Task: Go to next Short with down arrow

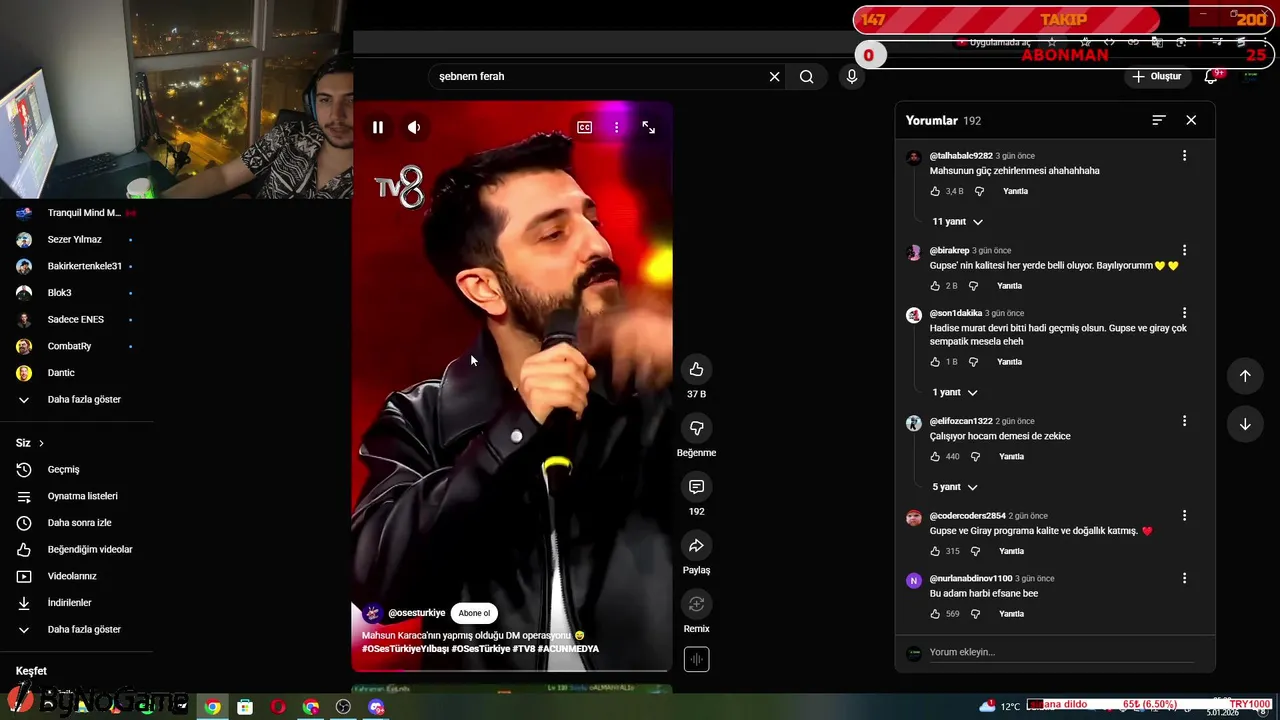Action: (1245, 424)
